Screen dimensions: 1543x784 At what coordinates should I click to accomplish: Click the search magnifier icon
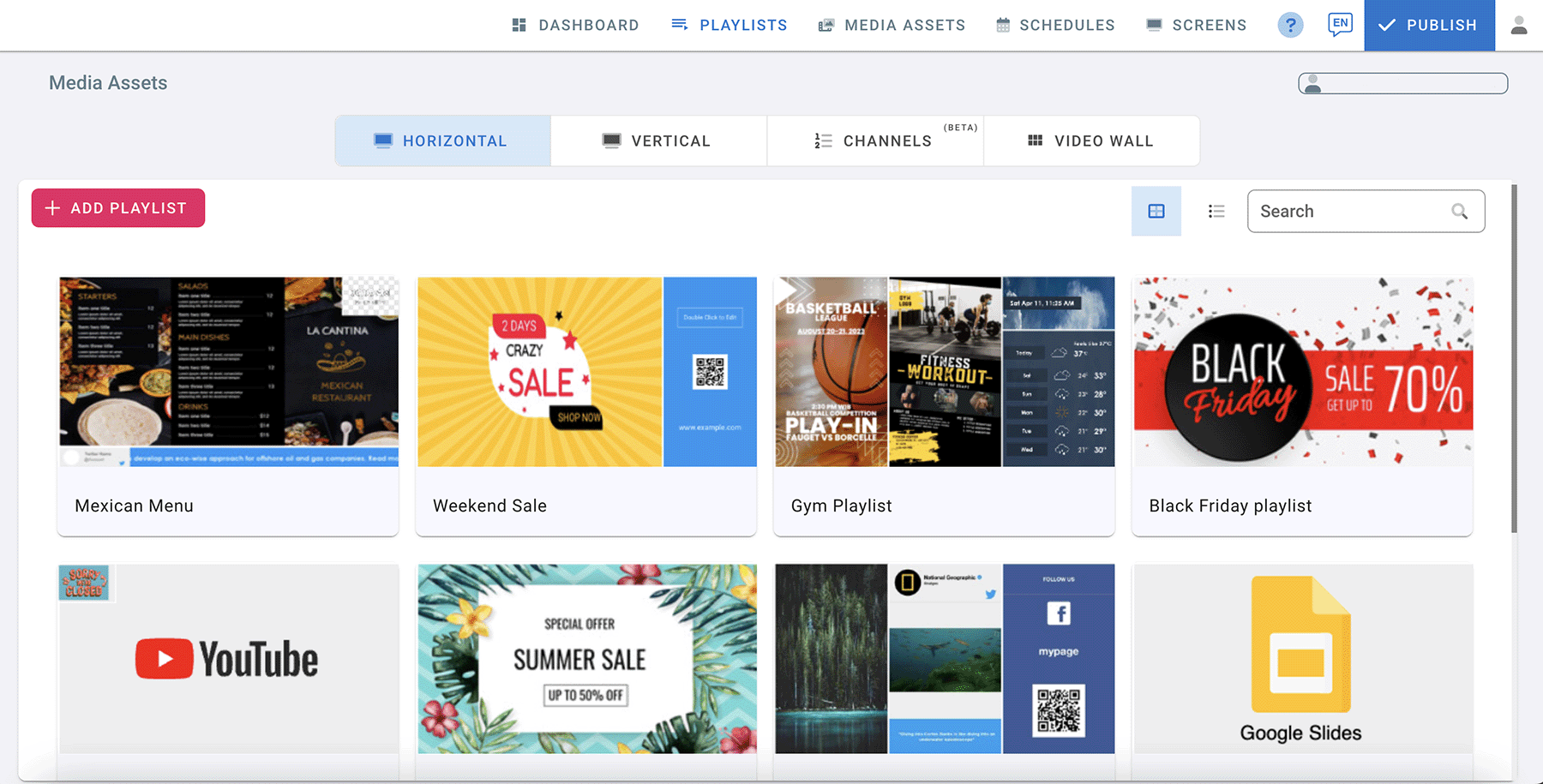(x=1459, y=211)
